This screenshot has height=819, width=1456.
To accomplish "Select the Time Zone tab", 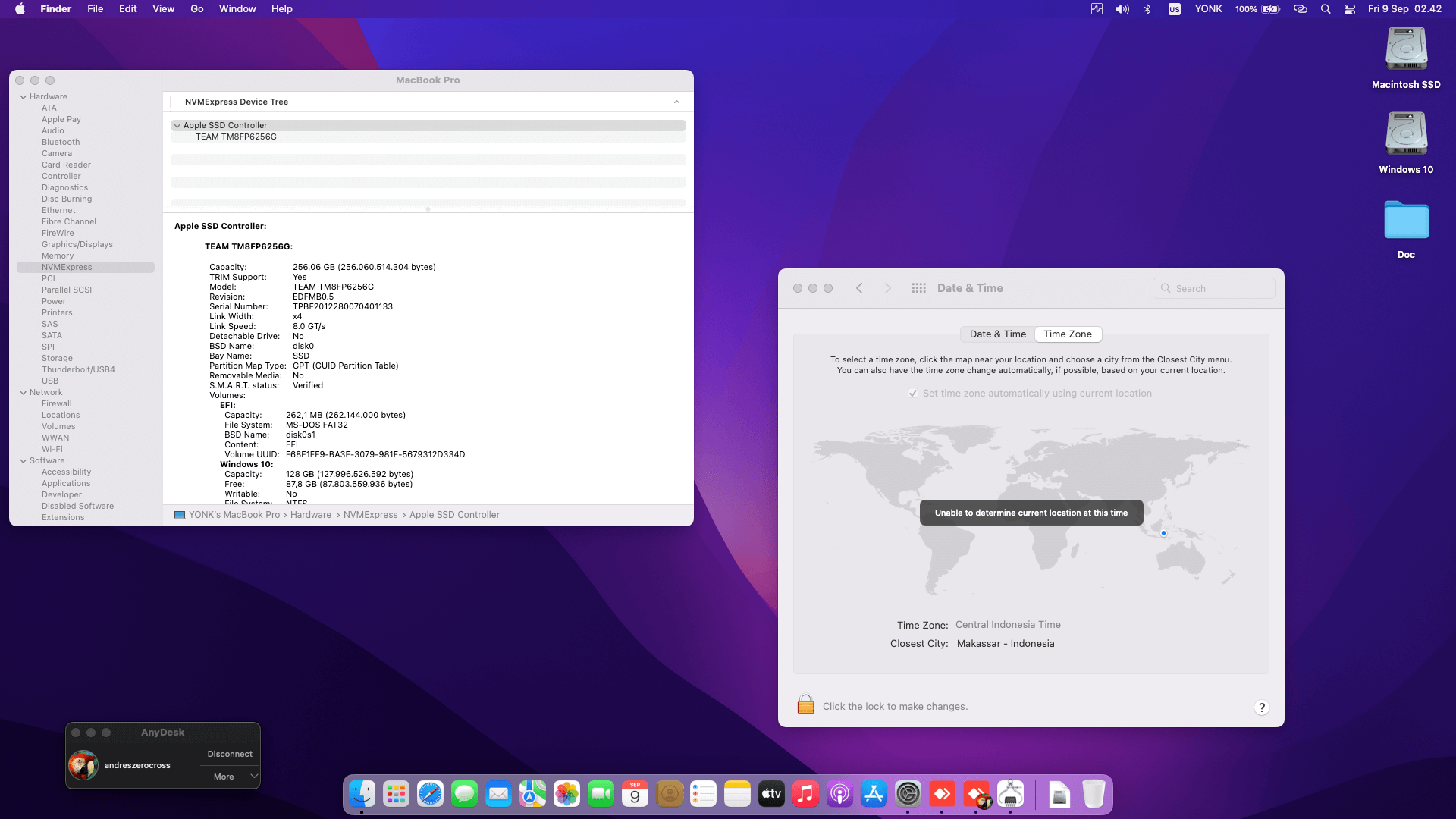I will pos(1068,334).
